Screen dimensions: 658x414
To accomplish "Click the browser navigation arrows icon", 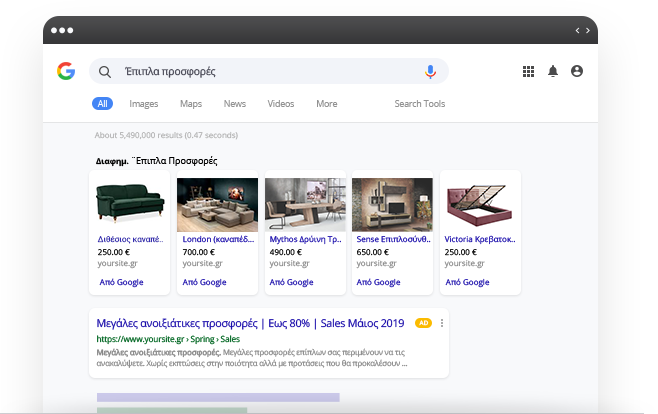I will point(582,30).
